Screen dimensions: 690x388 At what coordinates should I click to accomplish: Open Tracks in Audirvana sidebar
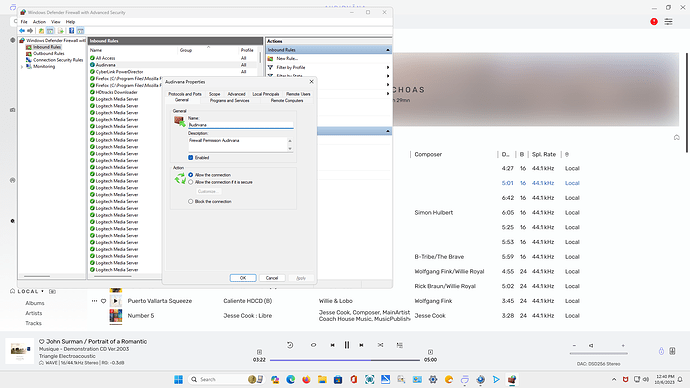(33, 323)
